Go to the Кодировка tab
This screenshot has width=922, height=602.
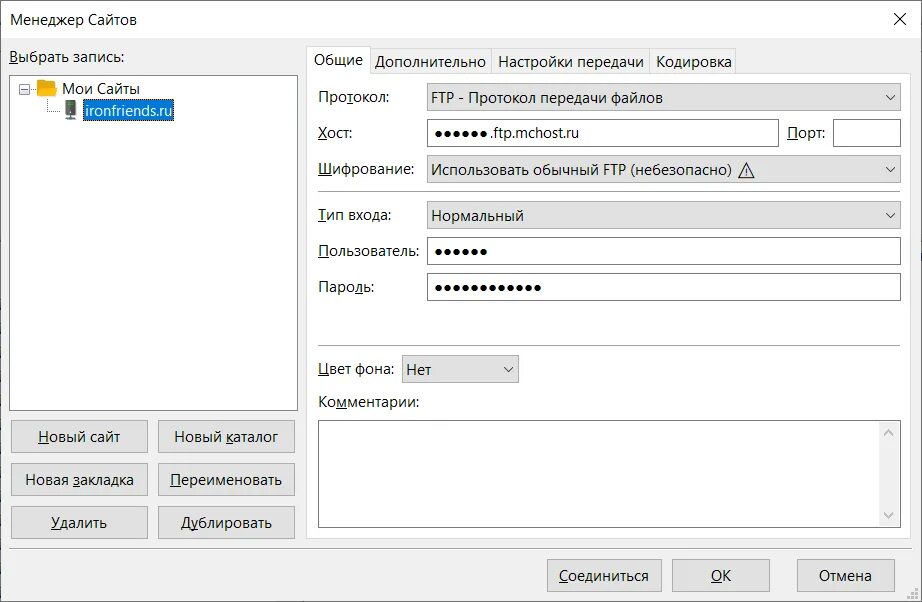694,62
